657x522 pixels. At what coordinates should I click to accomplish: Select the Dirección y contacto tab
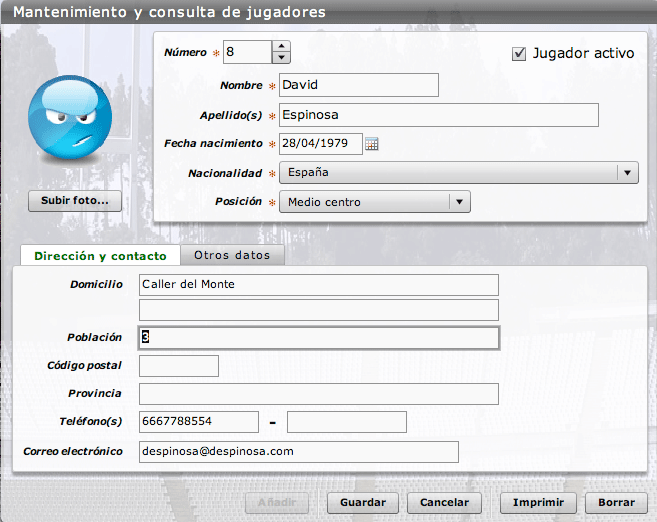(100, 256)
